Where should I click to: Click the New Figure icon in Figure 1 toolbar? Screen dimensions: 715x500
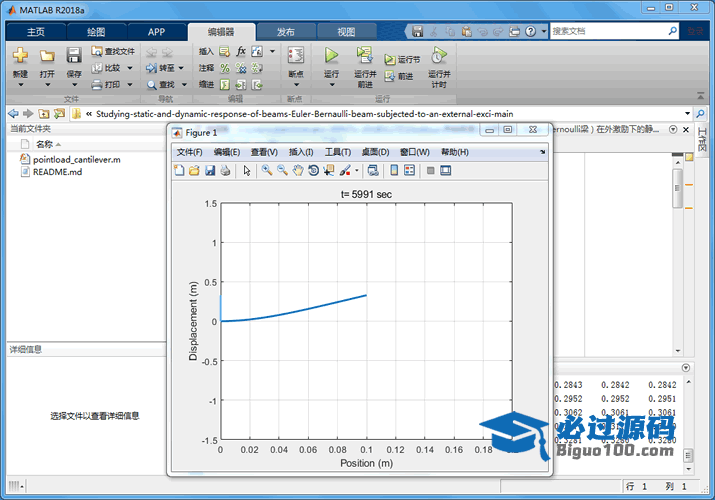179,170
